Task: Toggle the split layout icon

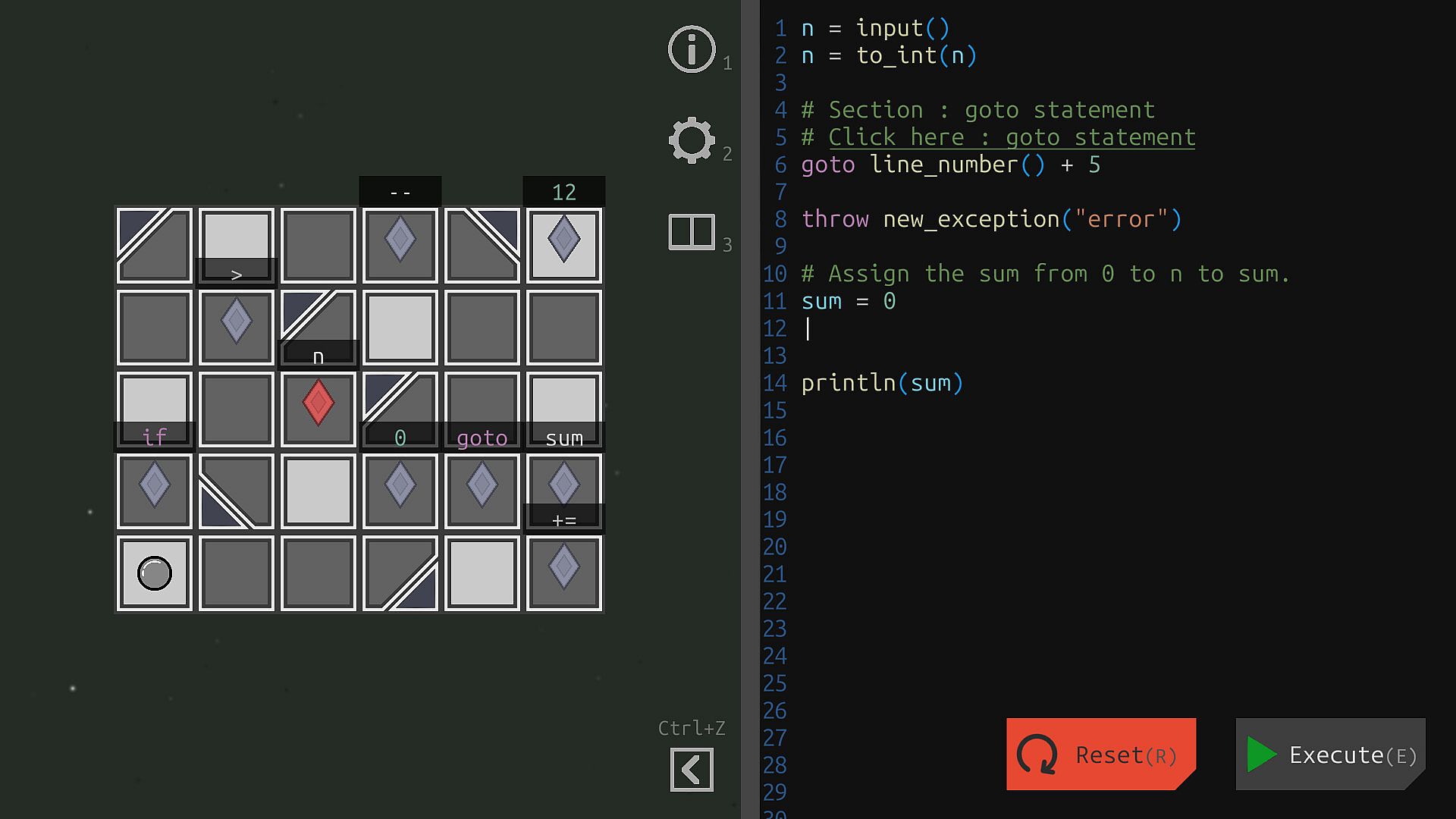Action: (x=691, y=231)
